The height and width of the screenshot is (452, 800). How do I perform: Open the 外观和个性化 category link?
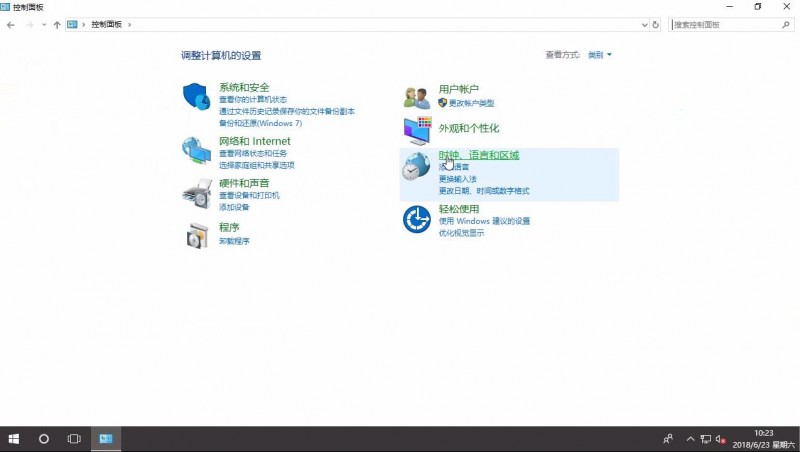coord(469,129)
